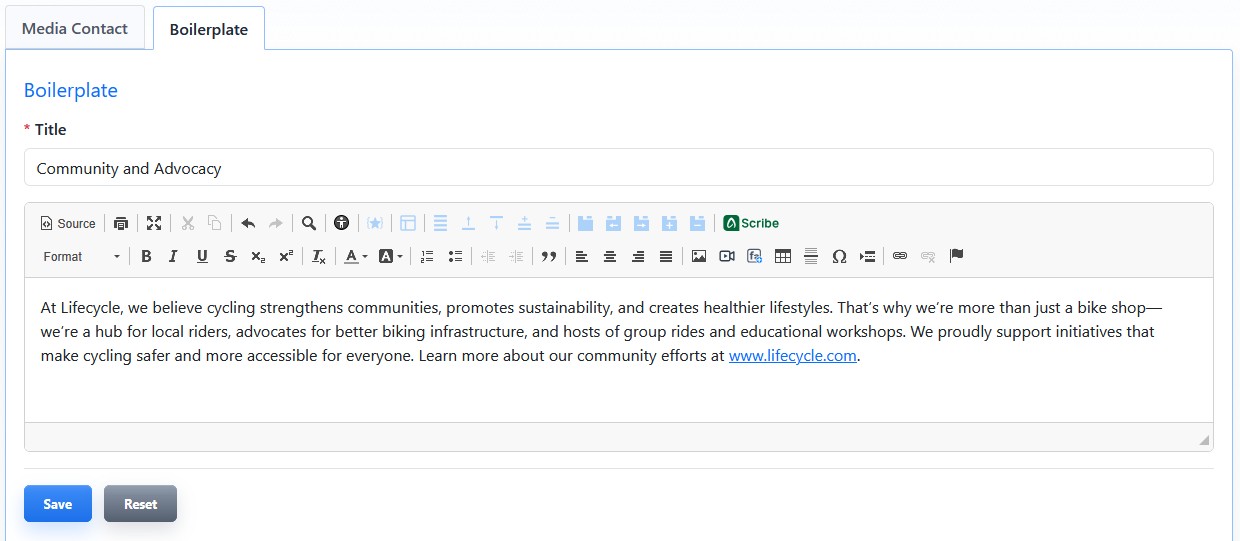
Task: Click the decrease indent icon
Action: click(488, 257)
